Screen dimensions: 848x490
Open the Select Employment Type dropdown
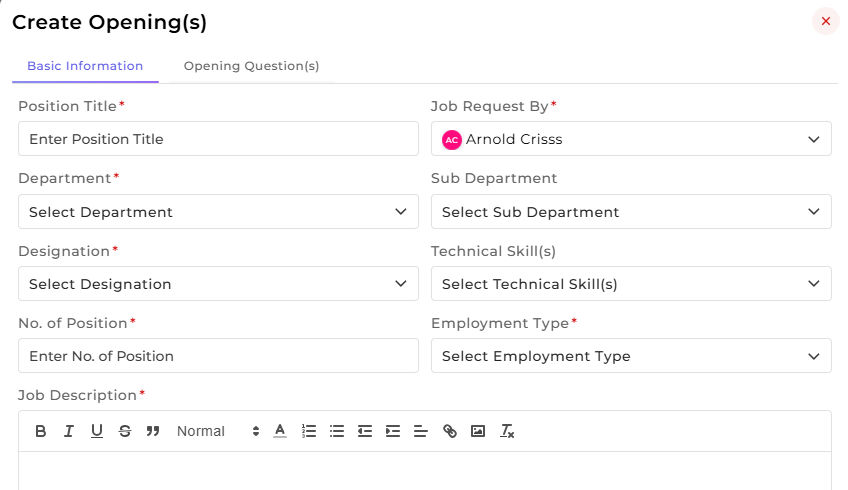tap(631, 356)
